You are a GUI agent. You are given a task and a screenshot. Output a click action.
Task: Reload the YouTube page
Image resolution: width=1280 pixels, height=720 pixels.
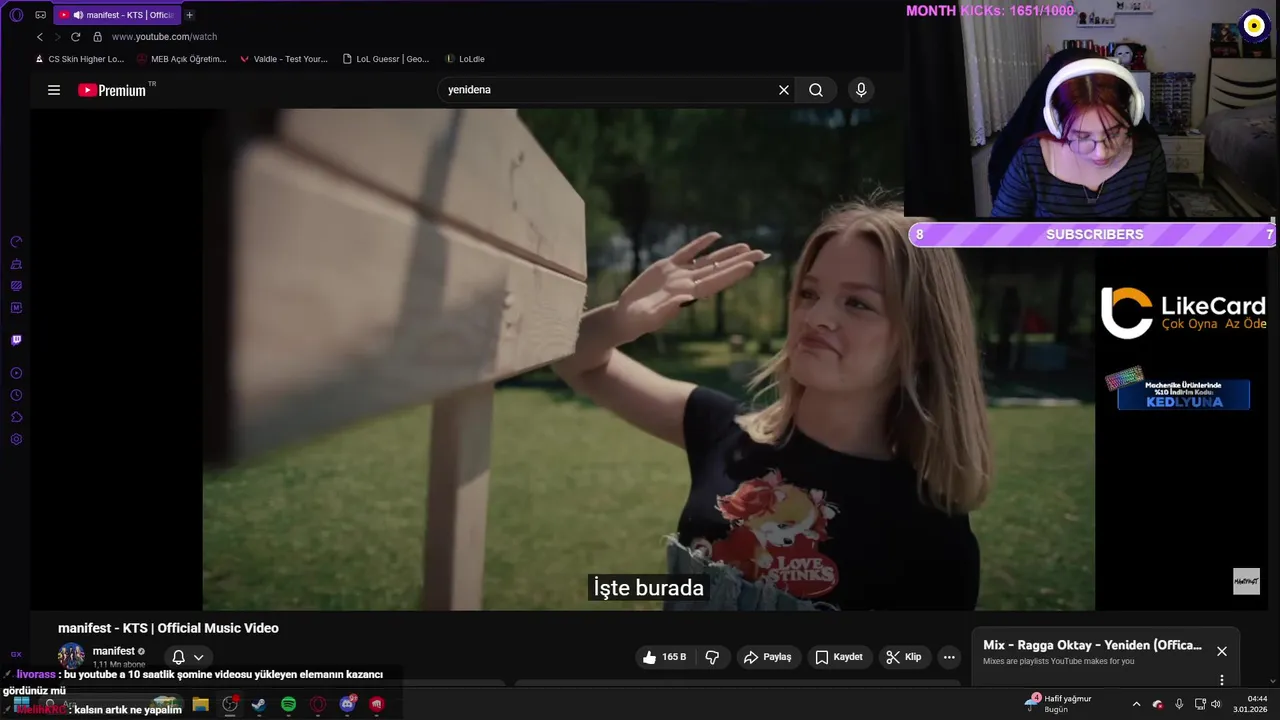pos(75,37)
